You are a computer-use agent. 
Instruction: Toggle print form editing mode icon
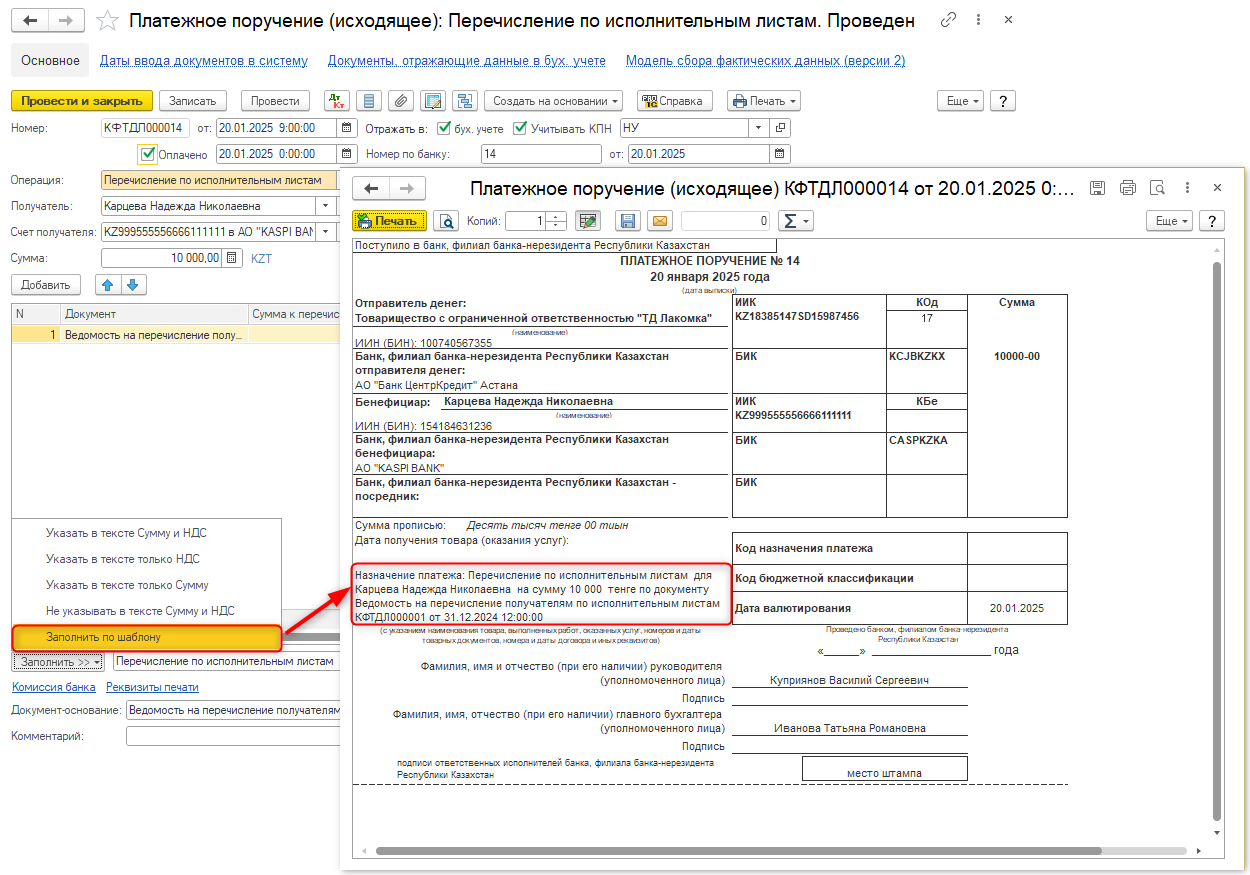tap(587, 221)
